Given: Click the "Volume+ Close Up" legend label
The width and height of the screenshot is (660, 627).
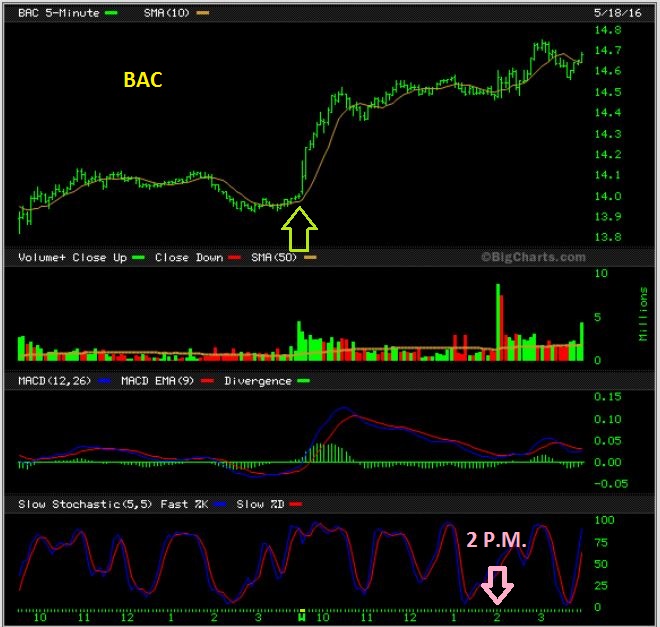Looking at the screenshot, I should pos(72,258).
